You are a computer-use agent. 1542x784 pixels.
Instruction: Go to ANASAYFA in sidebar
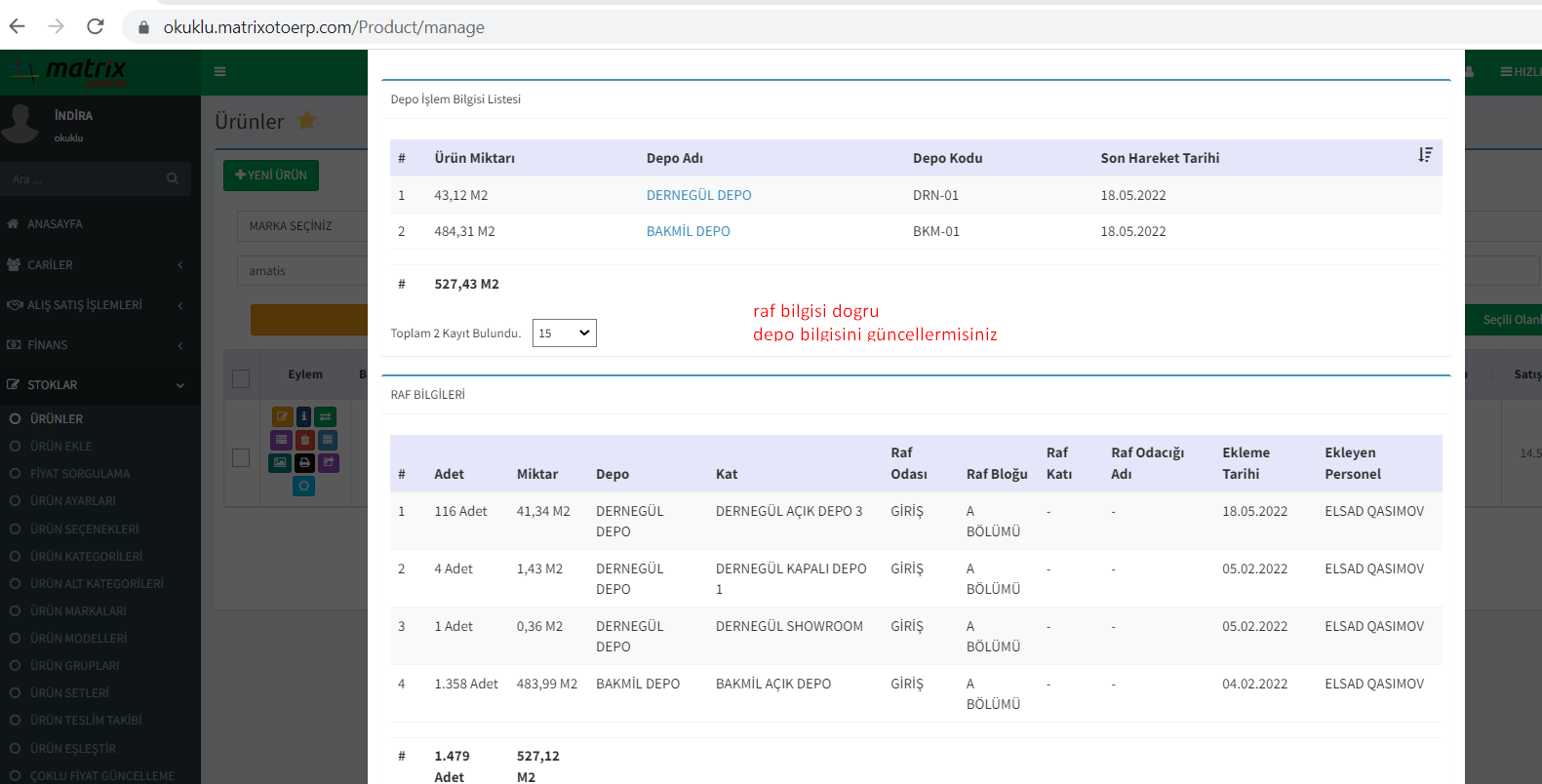[x=55, y=224]
